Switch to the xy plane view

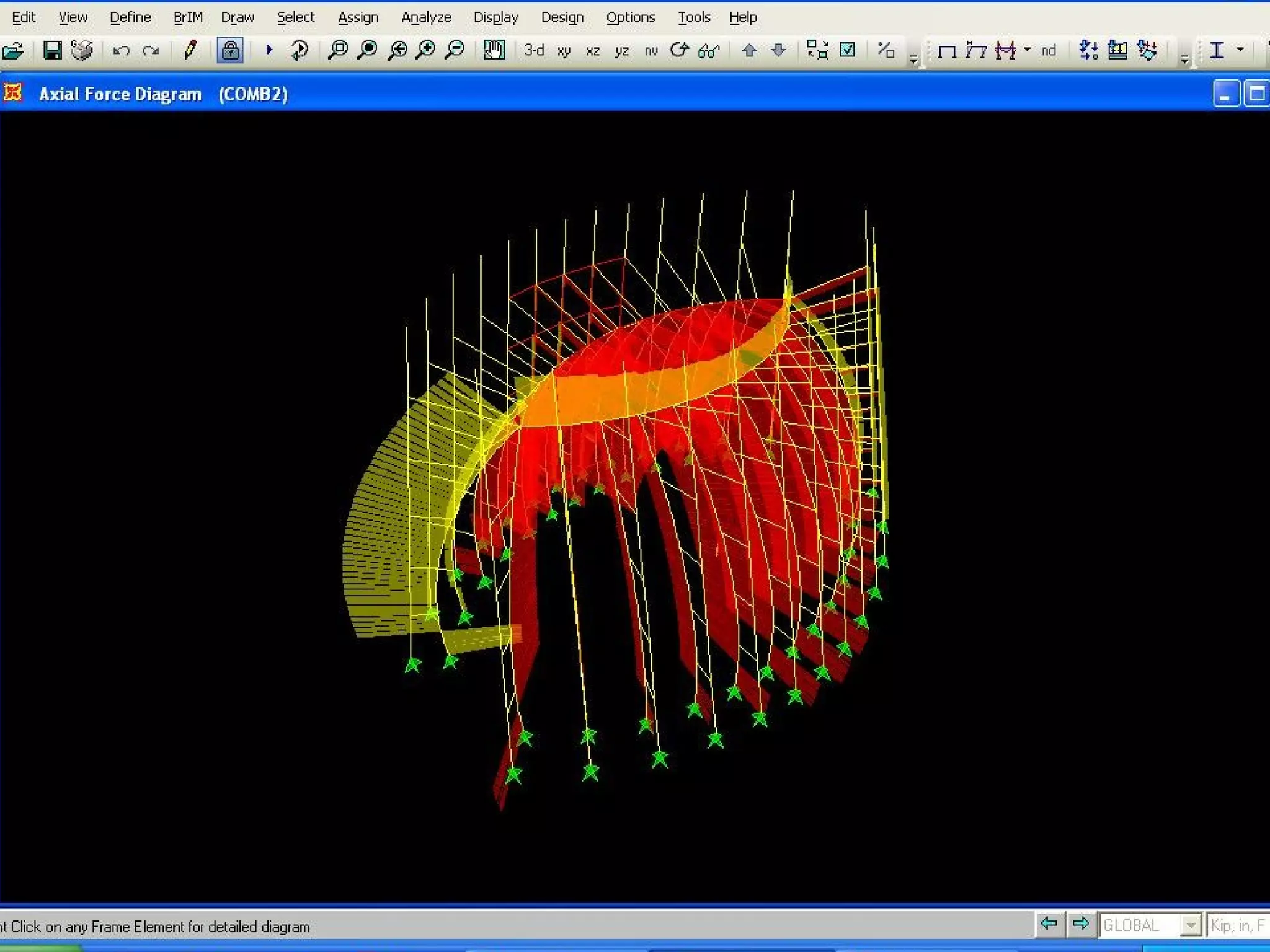point(564,50)
